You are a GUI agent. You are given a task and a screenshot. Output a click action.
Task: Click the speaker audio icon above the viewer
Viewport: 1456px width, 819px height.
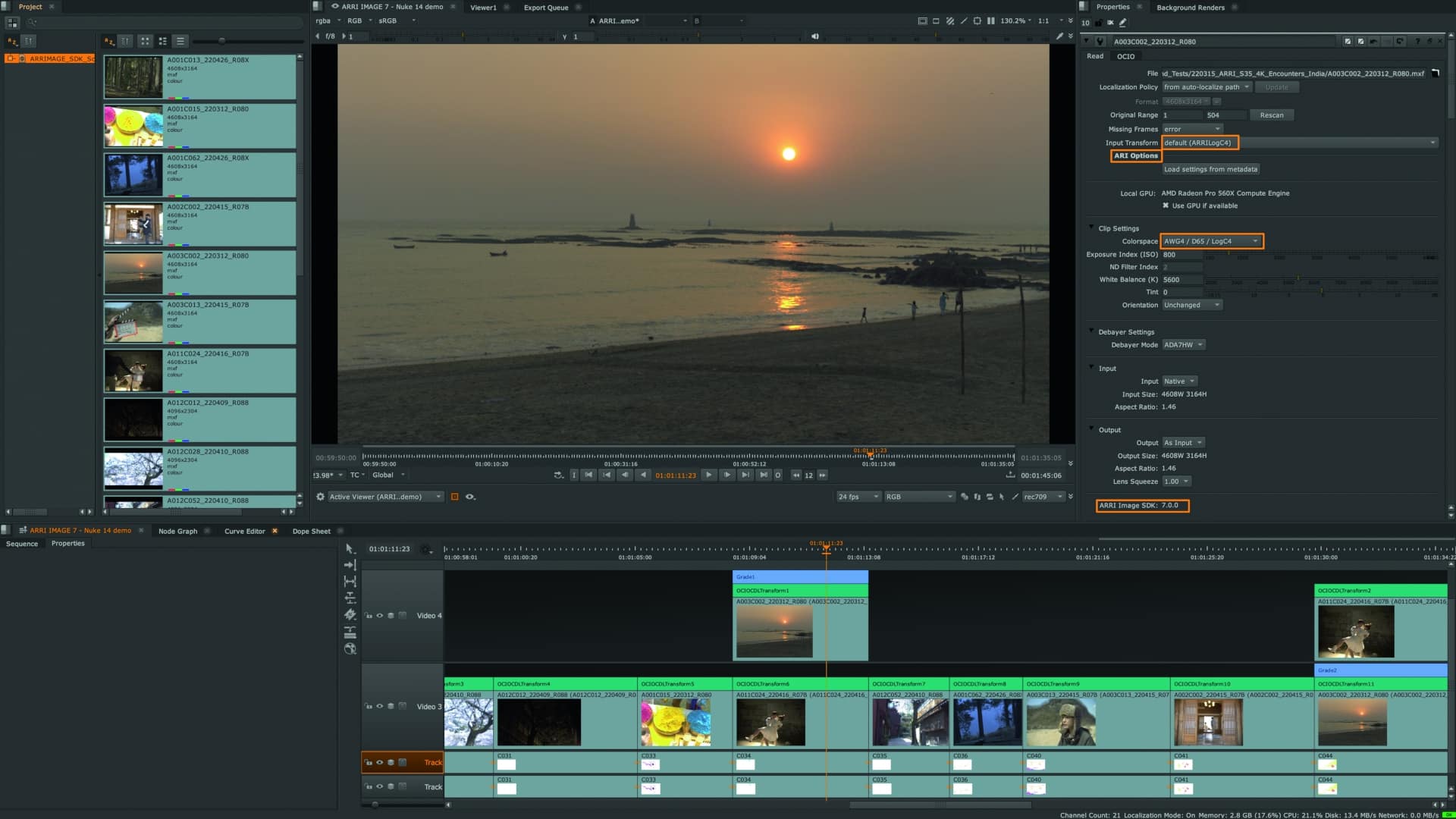point(814,35)
